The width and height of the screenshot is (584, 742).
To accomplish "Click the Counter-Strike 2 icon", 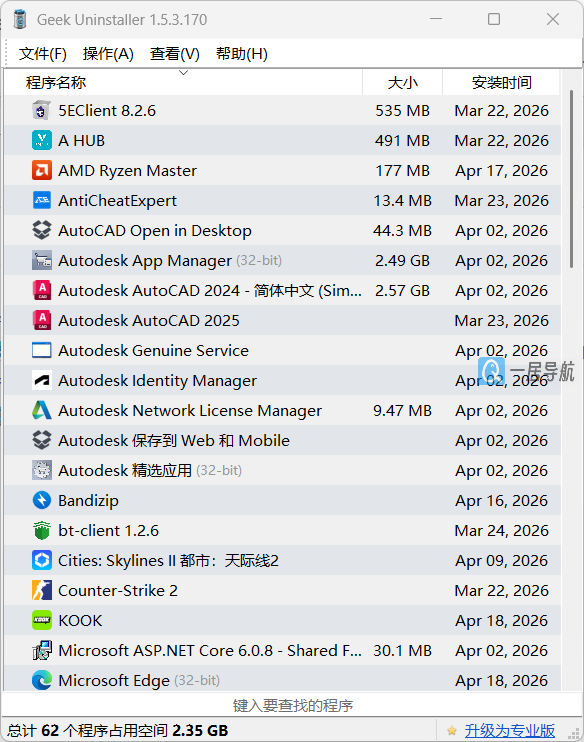I will pos(42,591).
